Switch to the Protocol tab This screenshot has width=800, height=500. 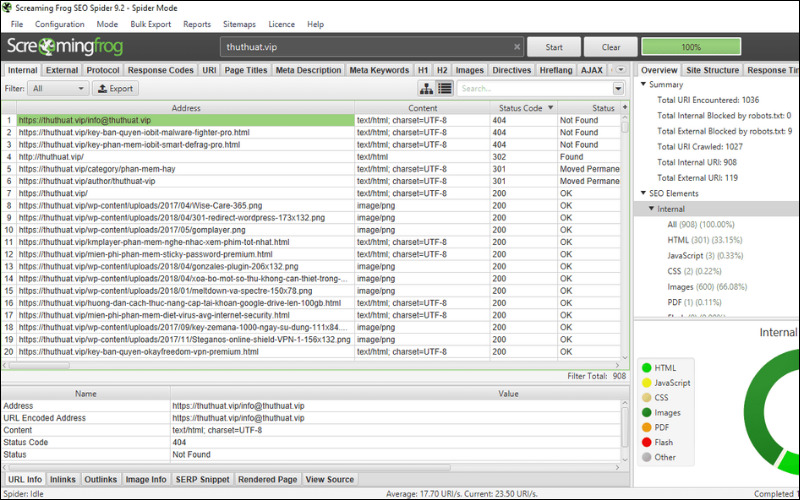[x=103, y=70]
